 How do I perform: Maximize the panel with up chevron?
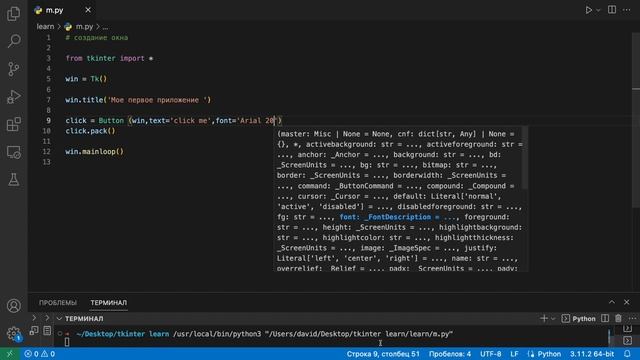click(612, 302)
